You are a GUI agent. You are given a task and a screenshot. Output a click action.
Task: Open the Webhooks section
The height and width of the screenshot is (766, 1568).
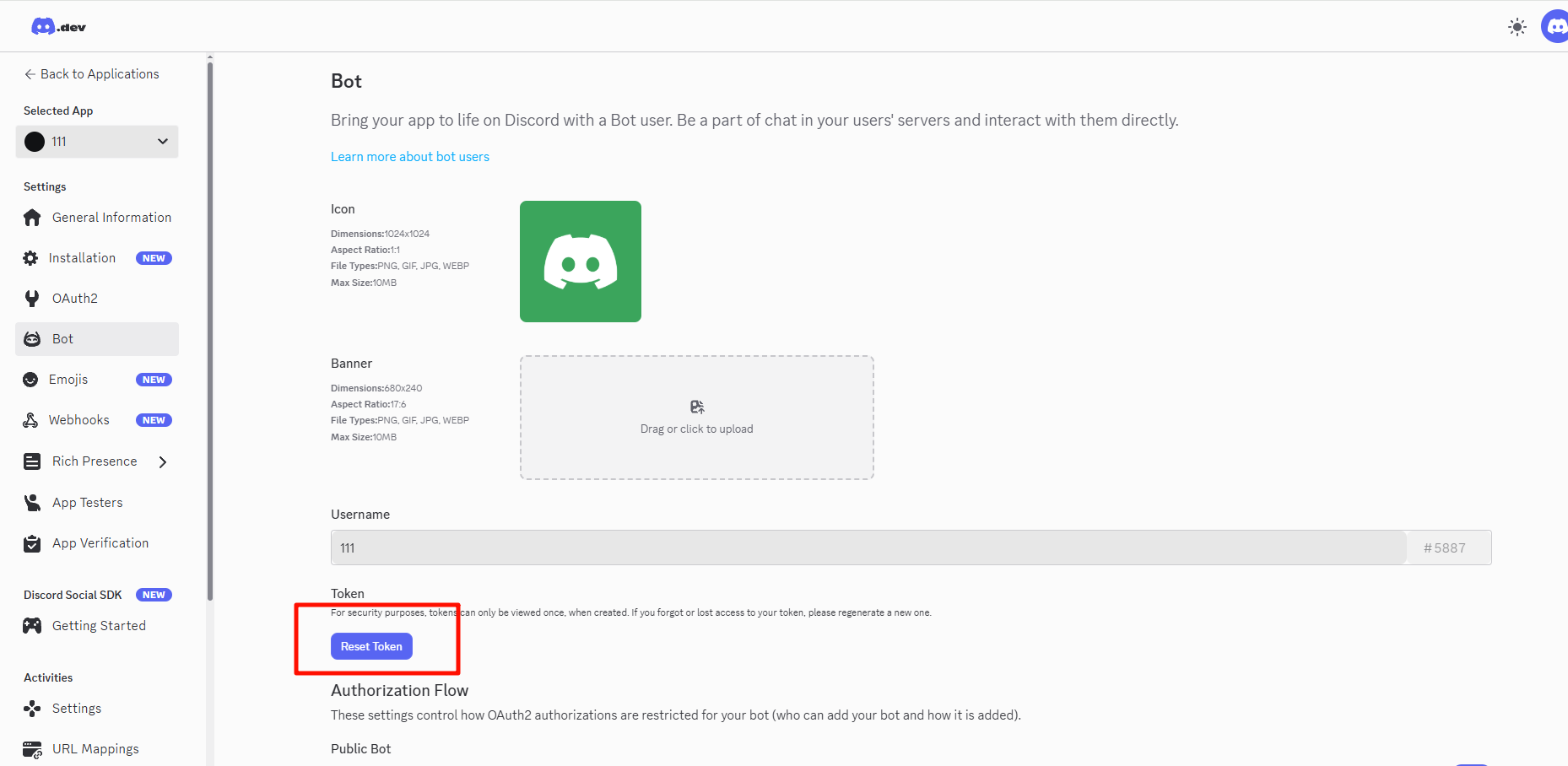tap(80, 419)
